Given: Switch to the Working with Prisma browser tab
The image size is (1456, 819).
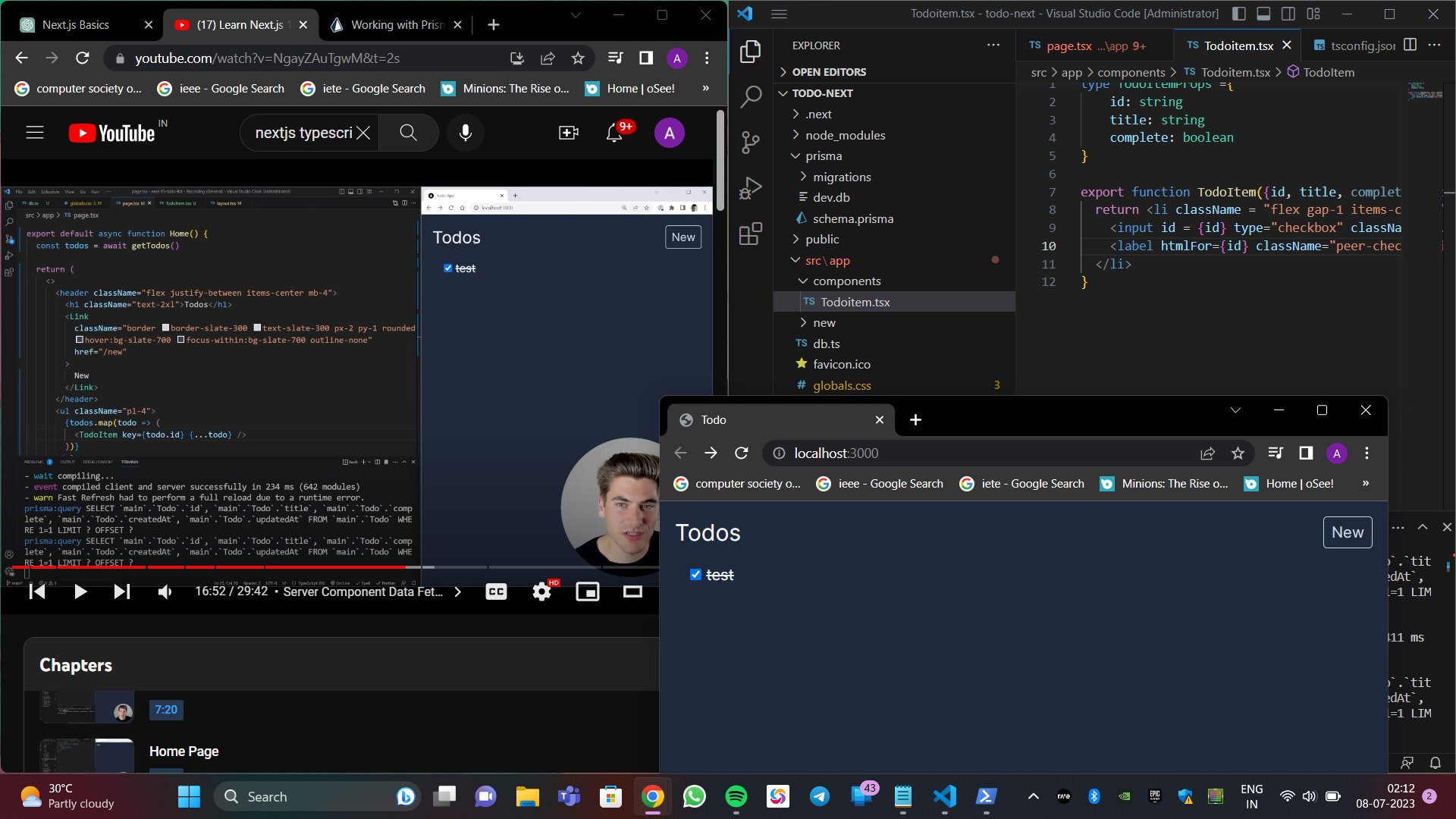Looking at the screenshot, I should (x=391, y=24).
